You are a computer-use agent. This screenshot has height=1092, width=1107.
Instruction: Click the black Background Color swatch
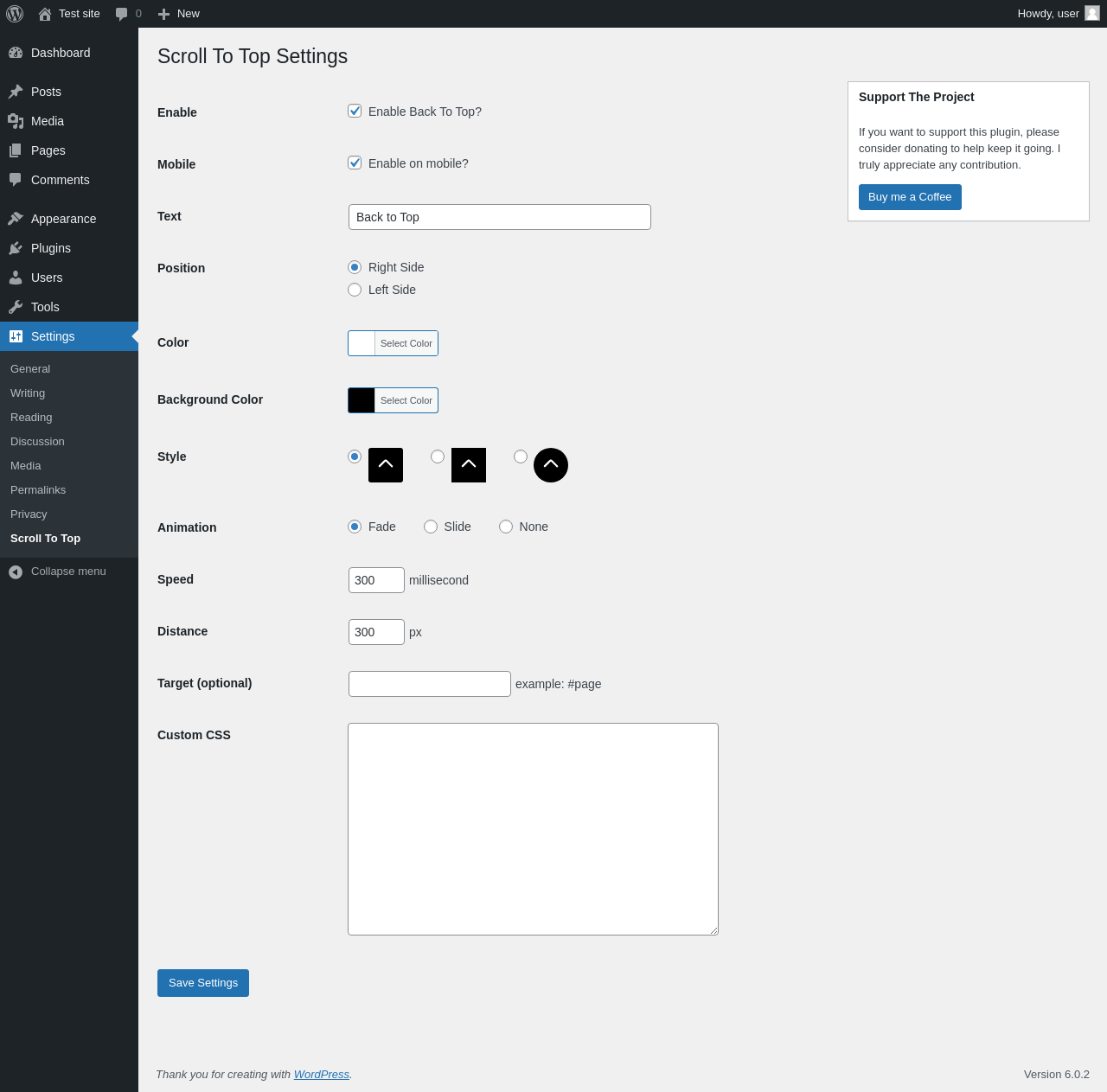362,400
